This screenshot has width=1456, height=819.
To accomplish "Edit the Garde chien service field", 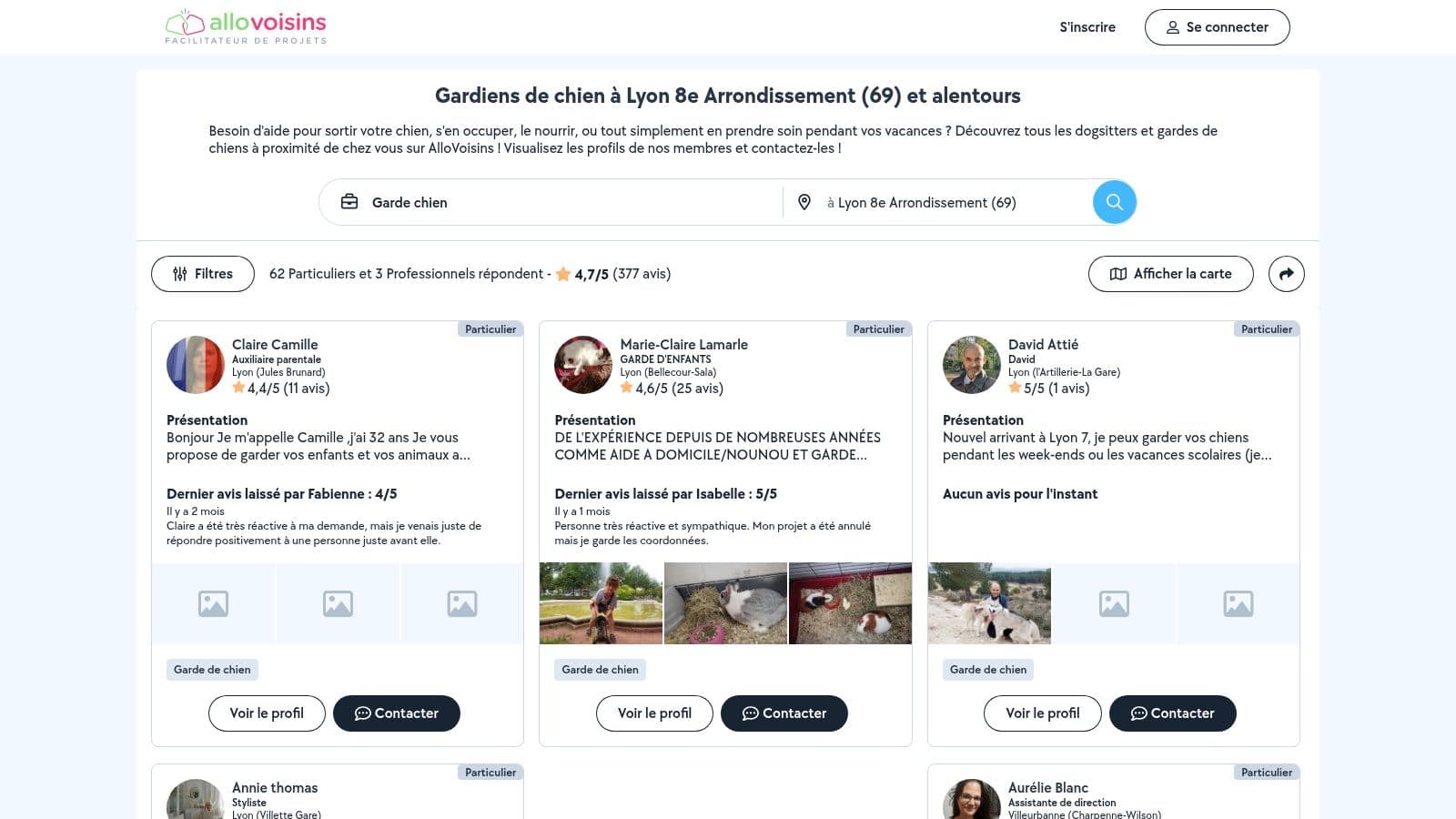I will pos(564,202).
